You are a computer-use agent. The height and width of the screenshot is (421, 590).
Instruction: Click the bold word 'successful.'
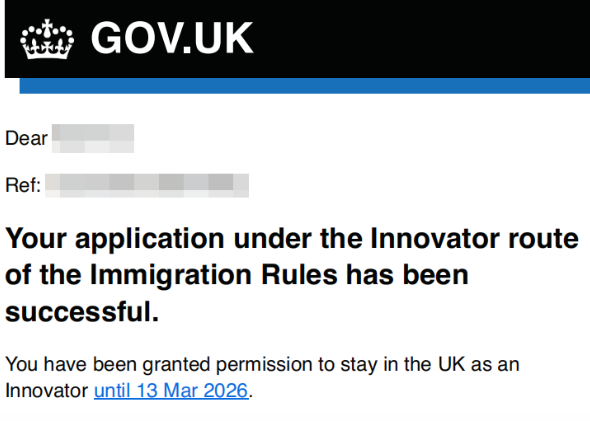(82, 312)
